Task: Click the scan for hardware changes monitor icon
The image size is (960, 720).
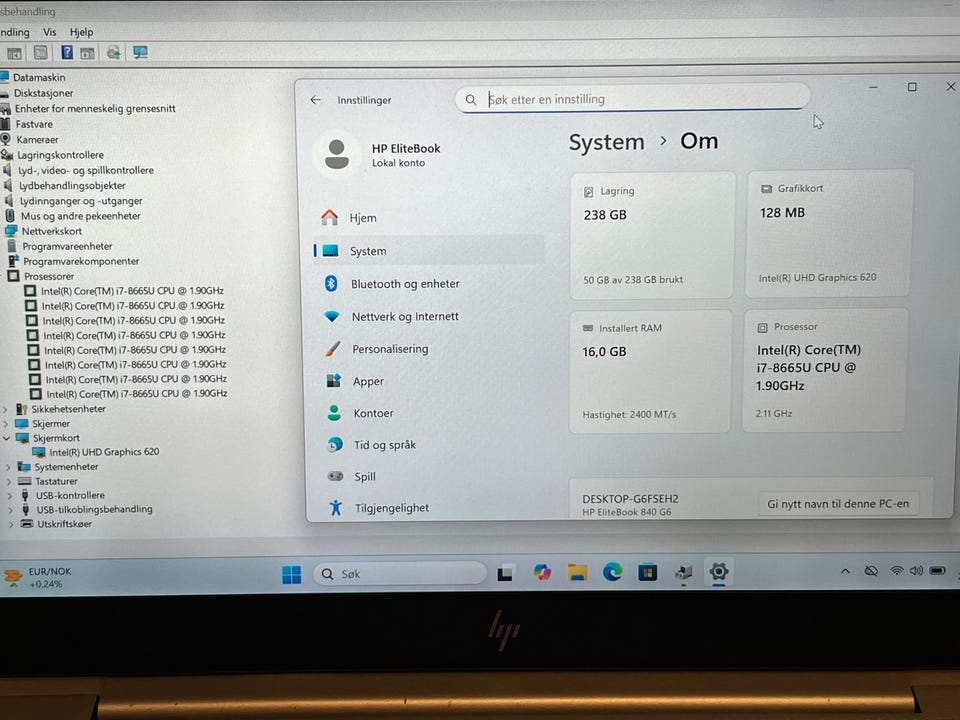Action: click(x=140, y=53)
